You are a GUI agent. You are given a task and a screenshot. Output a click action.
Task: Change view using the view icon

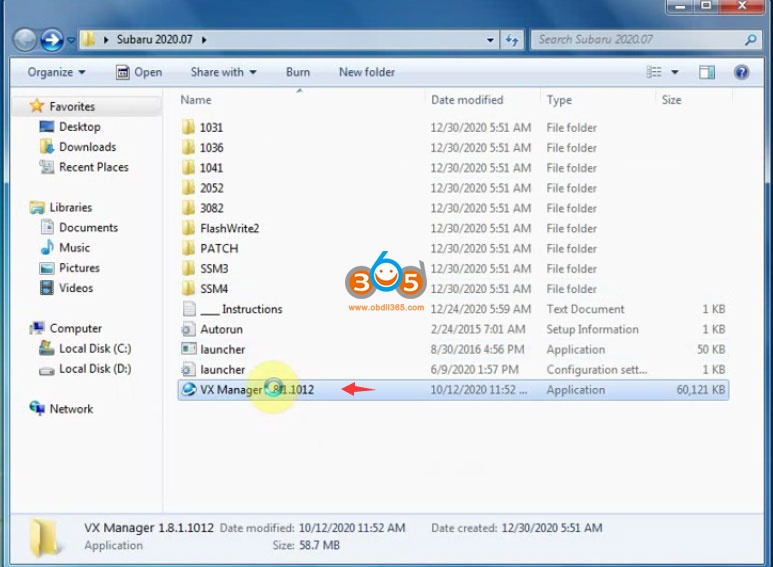[x=654, y=72]
